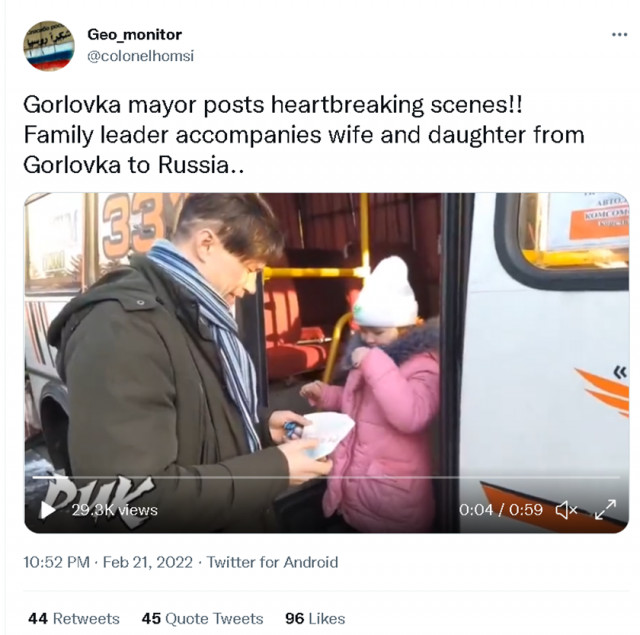640x635 pixels.
Task: View the 45 Quote Tweets list
Action: coord(202,619)
